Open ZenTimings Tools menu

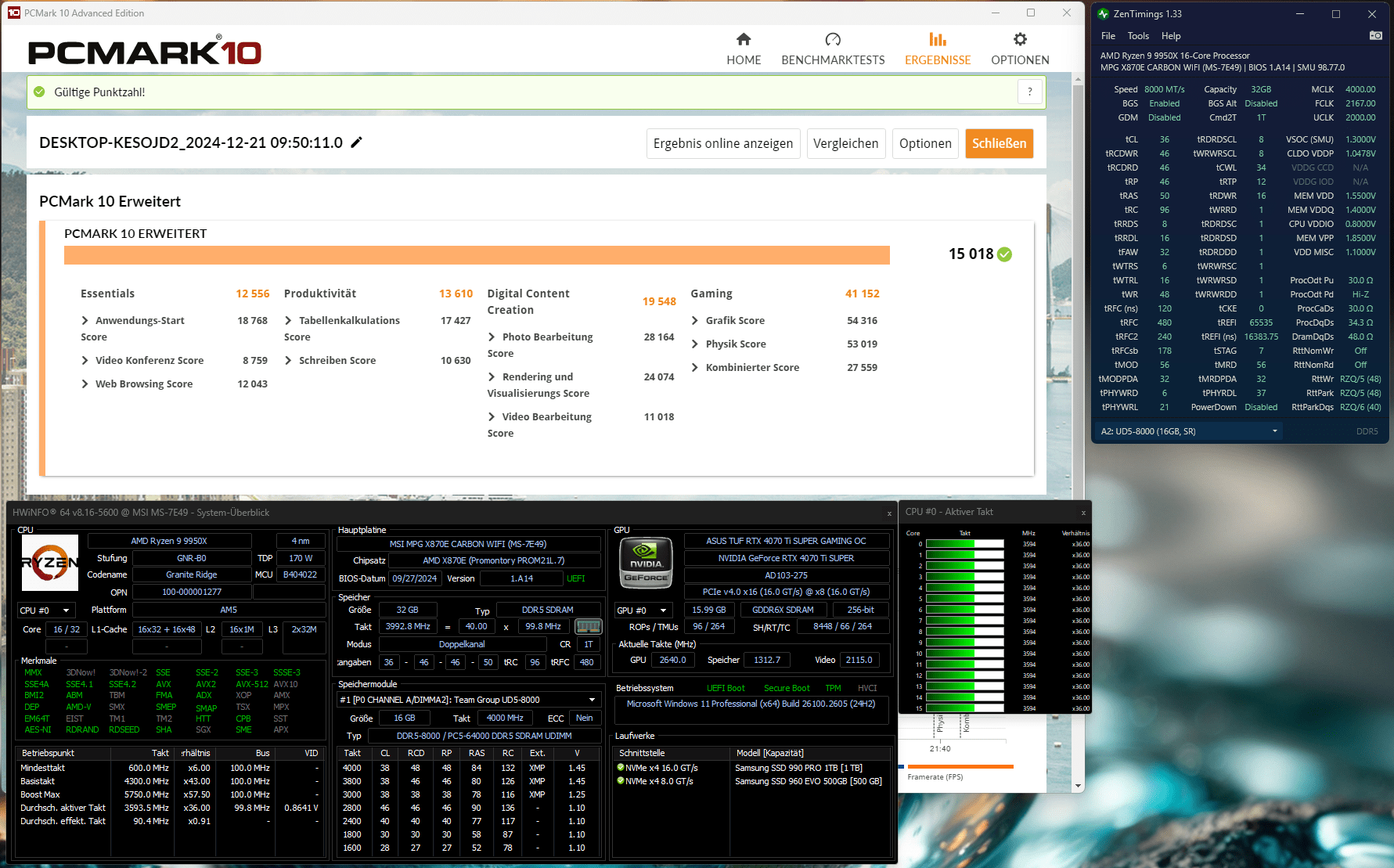[x=1138, y=36]
